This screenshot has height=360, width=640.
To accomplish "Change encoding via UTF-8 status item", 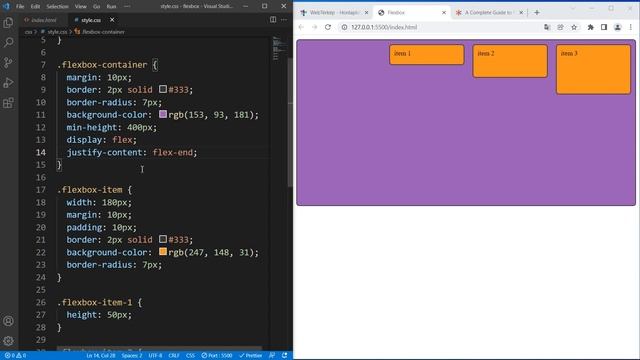I will point(155,356).
